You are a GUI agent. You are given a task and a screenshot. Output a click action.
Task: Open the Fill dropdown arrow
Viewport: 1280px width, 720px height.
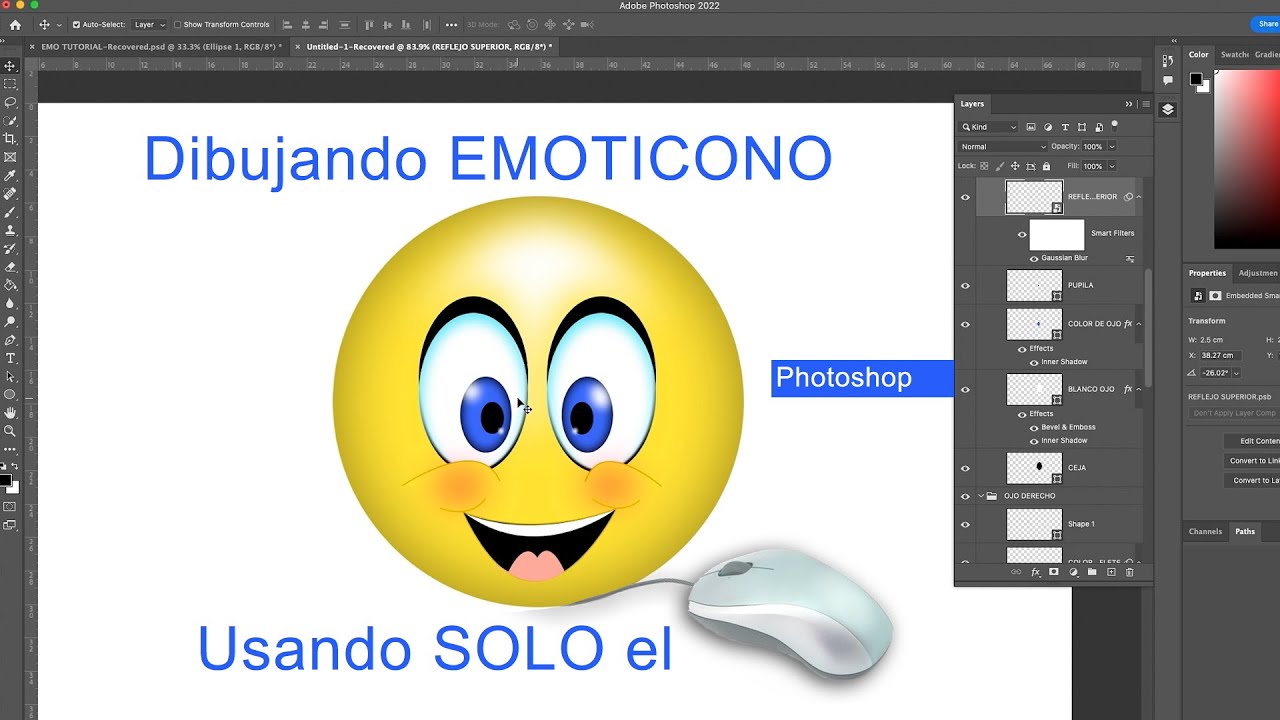[1113, 167]
